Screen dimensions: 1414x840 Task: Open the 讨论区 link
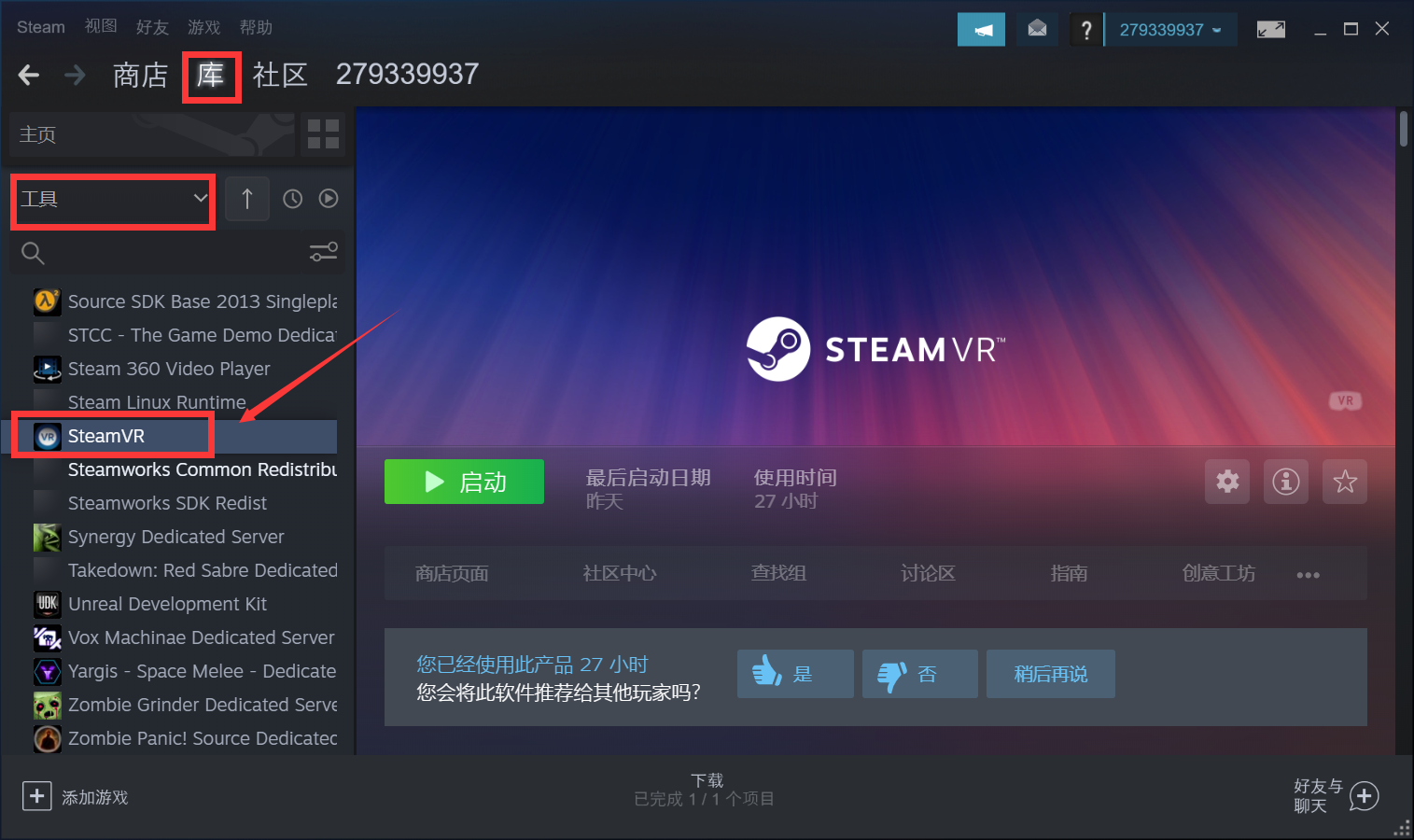pos(928,573)
